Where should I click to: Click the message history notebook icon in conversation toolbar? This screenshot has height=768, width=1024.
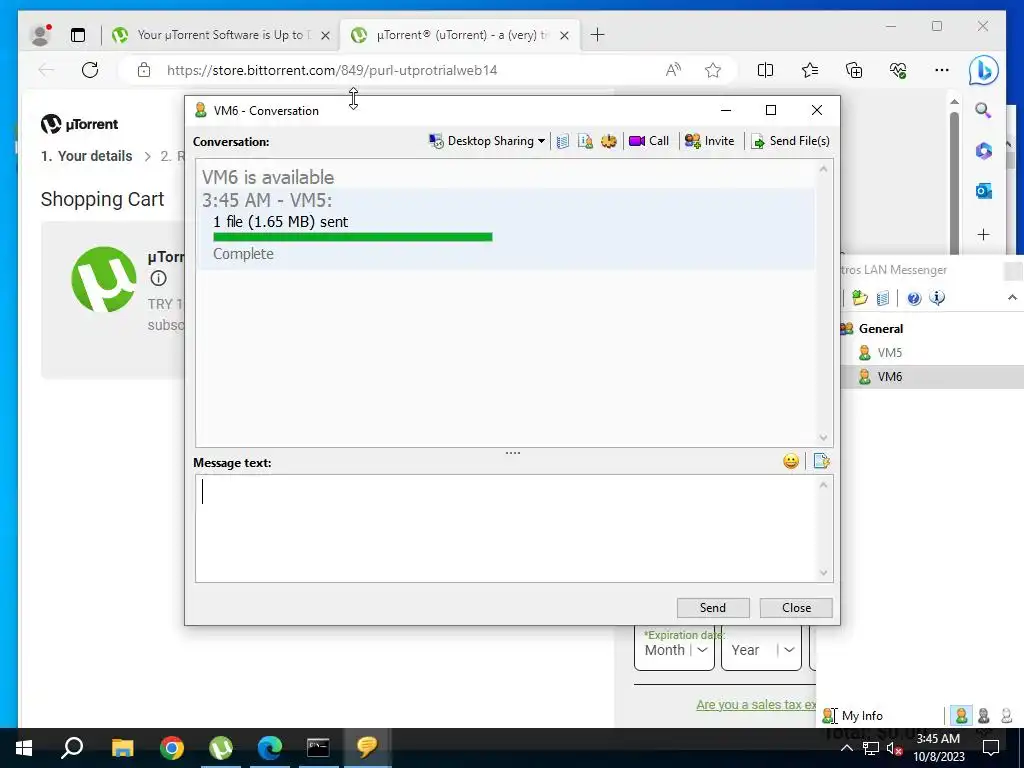(x=563, y=141)
